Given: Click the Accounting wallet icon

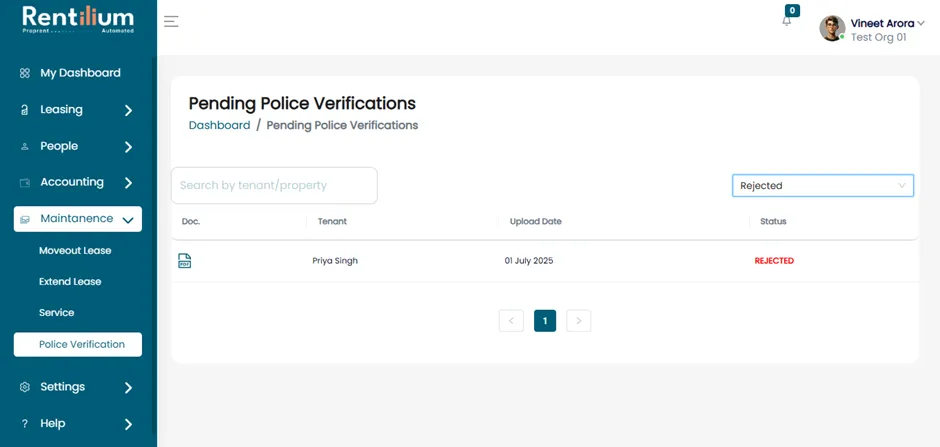Looking at the screenshot, I should (x=25, y=183).
